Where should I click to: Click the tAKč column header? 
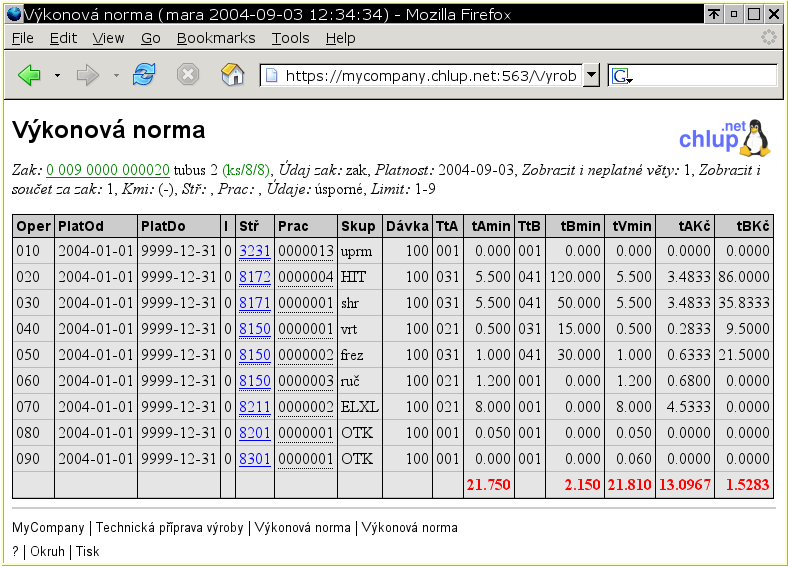pos(685,226)
